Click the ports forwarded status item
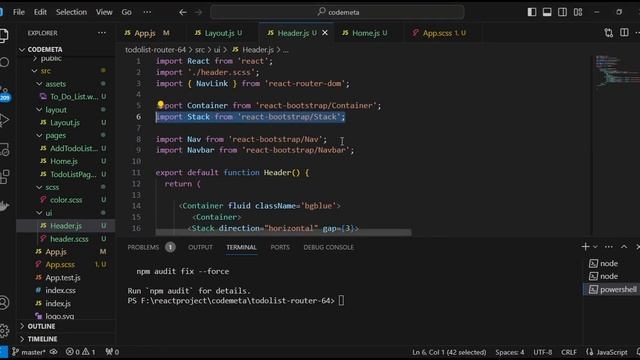 coord(112,352)
